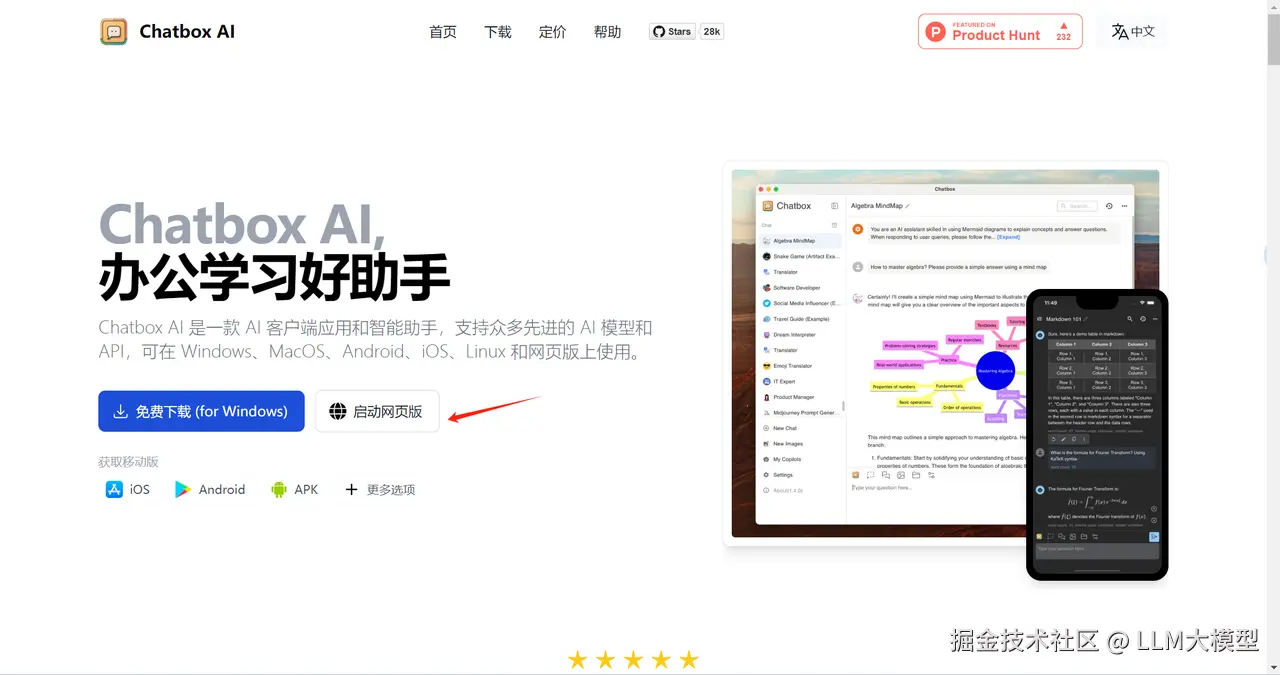Open the 首页 navigation item
1280x675 pixels.
point(443,32)
